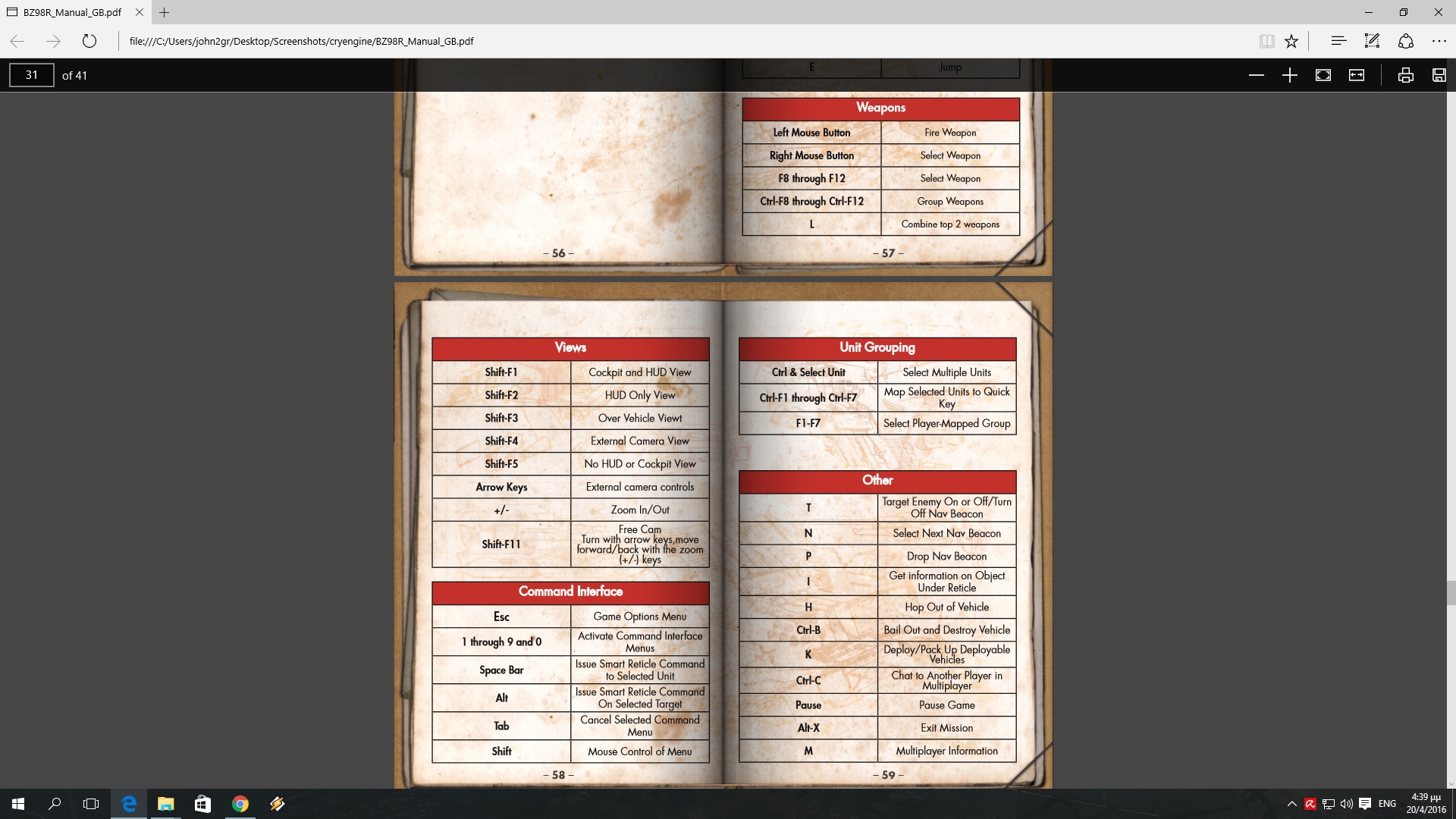
Task: Save the PDF with disk icon
Action: (1439, 75)
